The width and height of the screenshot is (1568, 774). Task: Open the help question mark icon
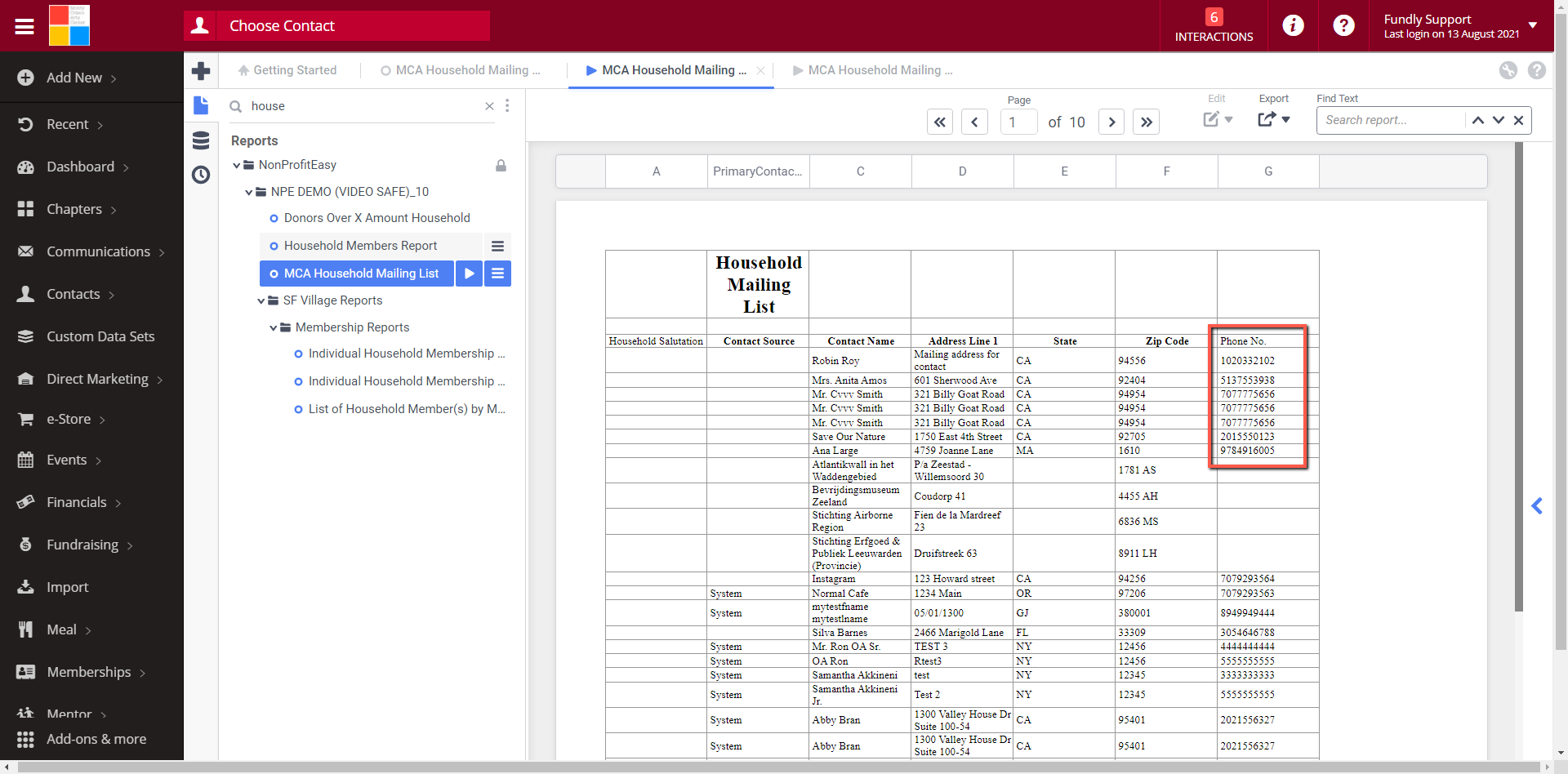click(1343, 26)
